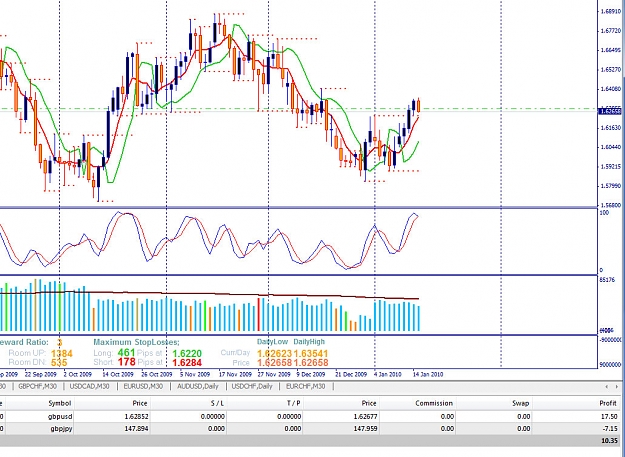The image size is (625, 457).
Task: Click the Room UP value 1384
Action: click(x=62, y=353)
